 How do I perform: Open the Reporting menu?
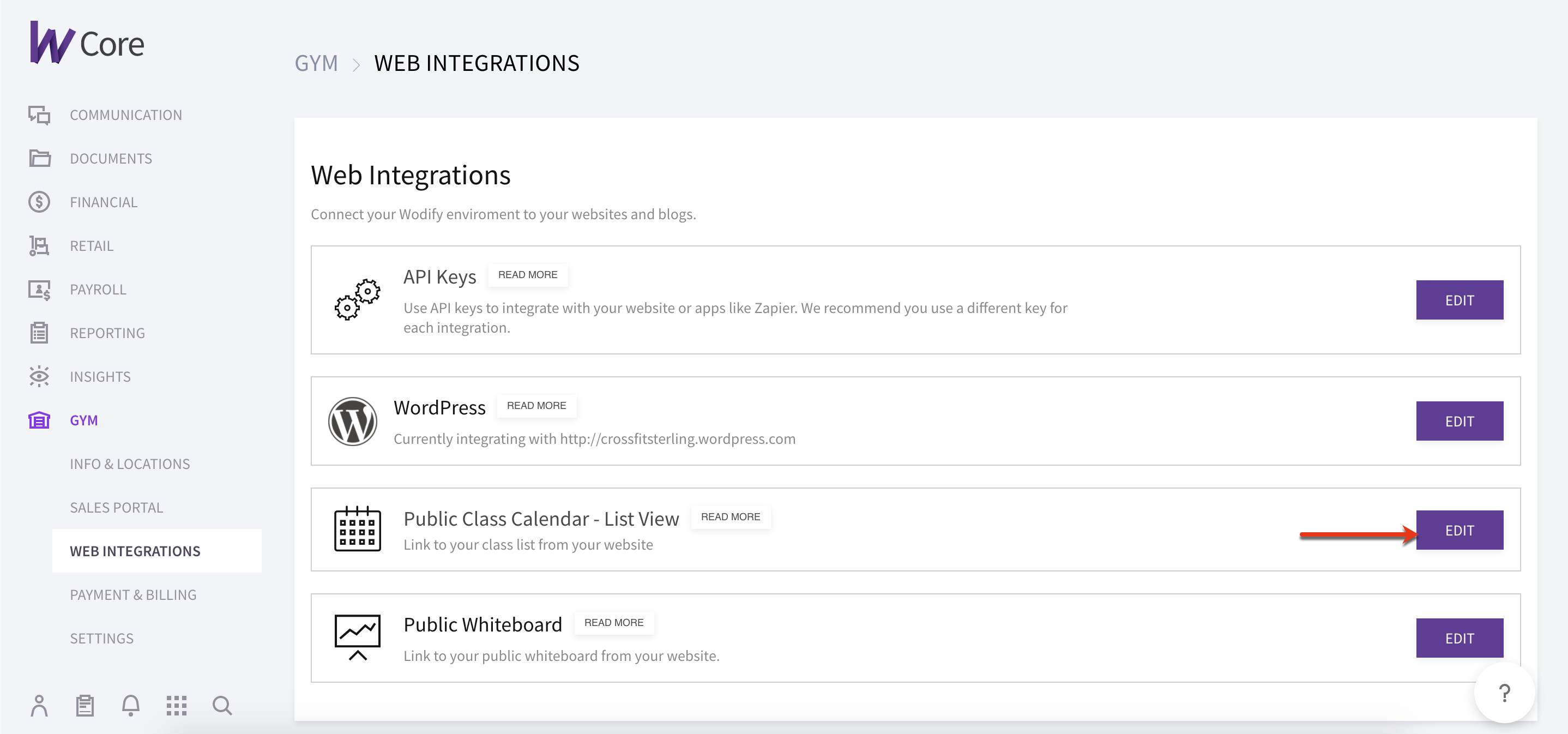pyautogui.click(x=107, y=334)
